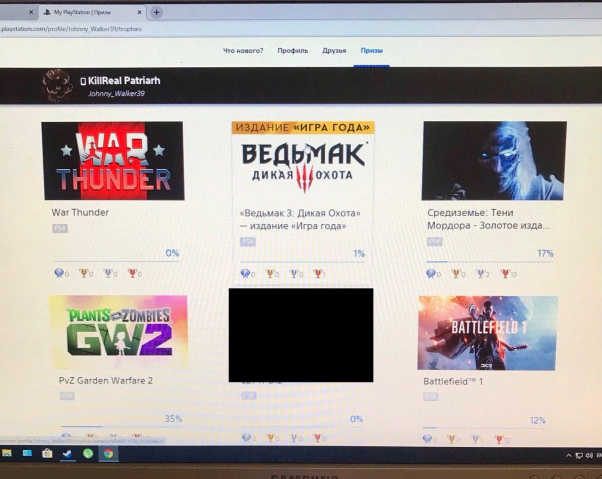Viewport: 602px width, 479px height.
Task: Click War Thunder bronze trophy icon
Action: 132,273
